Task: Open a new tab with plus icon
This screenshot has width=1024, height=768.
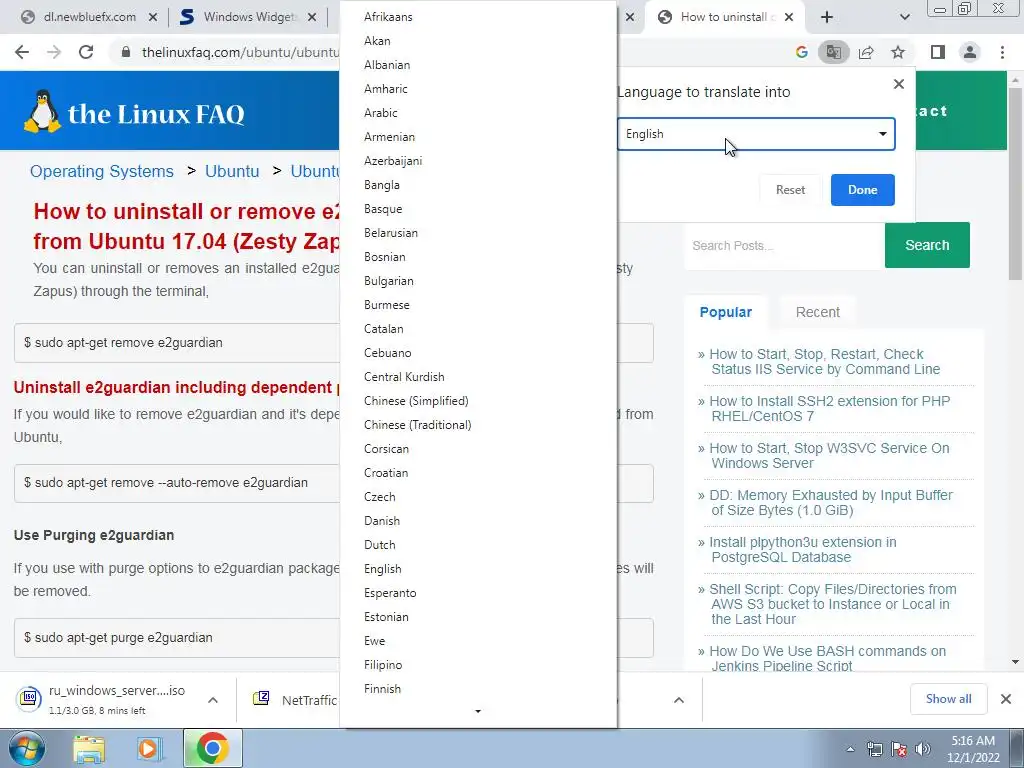Action: tap(827, 17)
